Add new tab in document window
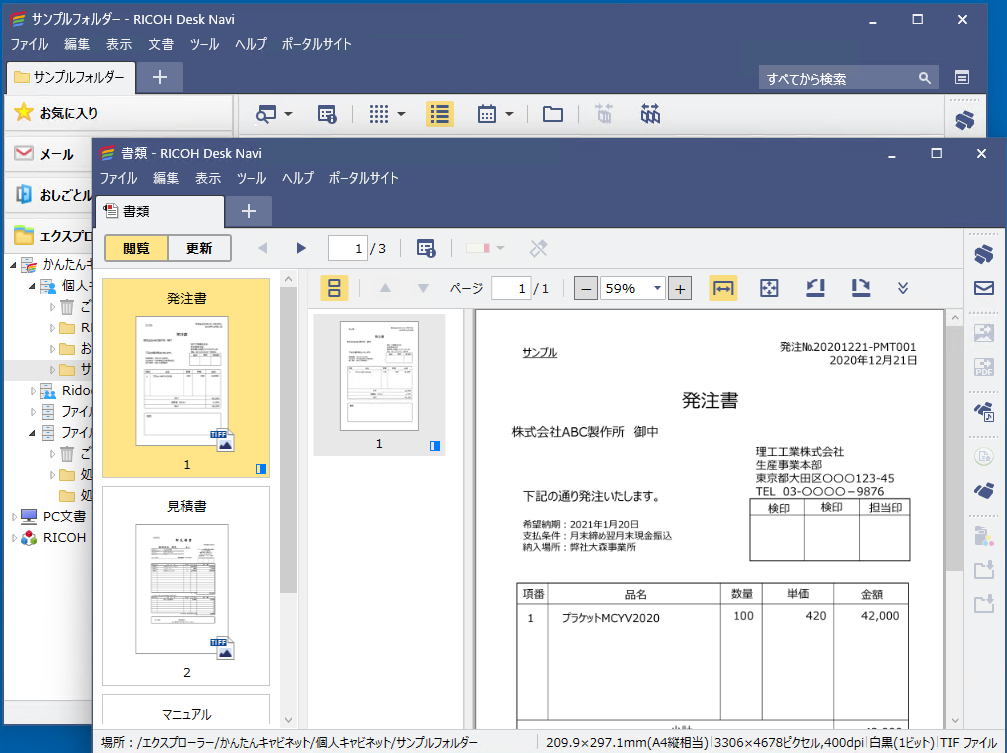 pos(249,211)
